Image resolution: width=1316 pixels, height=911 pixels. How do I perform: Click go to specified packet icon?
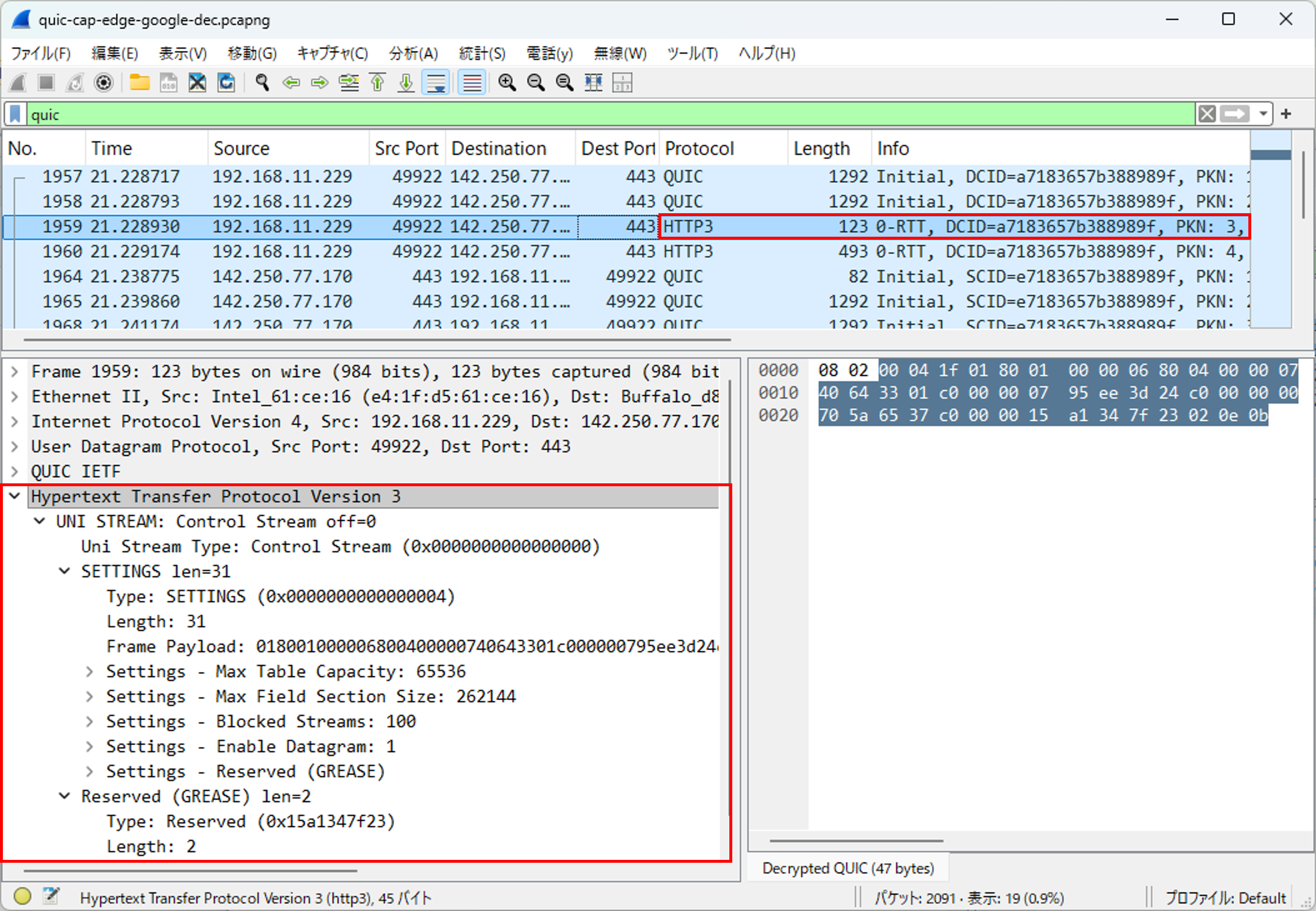(349, 83)
